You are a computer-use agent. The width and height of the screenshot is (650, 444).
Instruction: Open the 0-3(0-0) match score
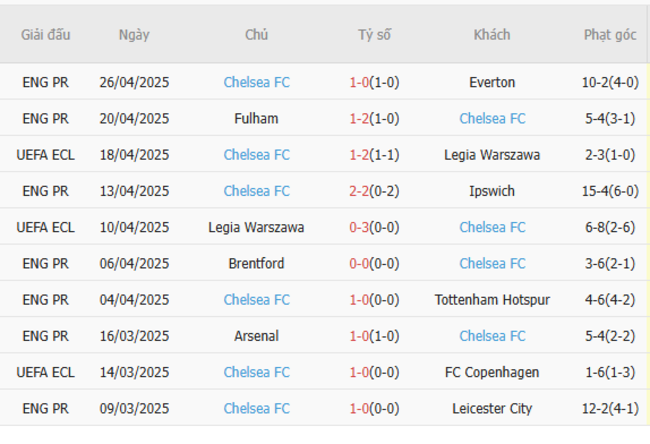coord(375,228)
